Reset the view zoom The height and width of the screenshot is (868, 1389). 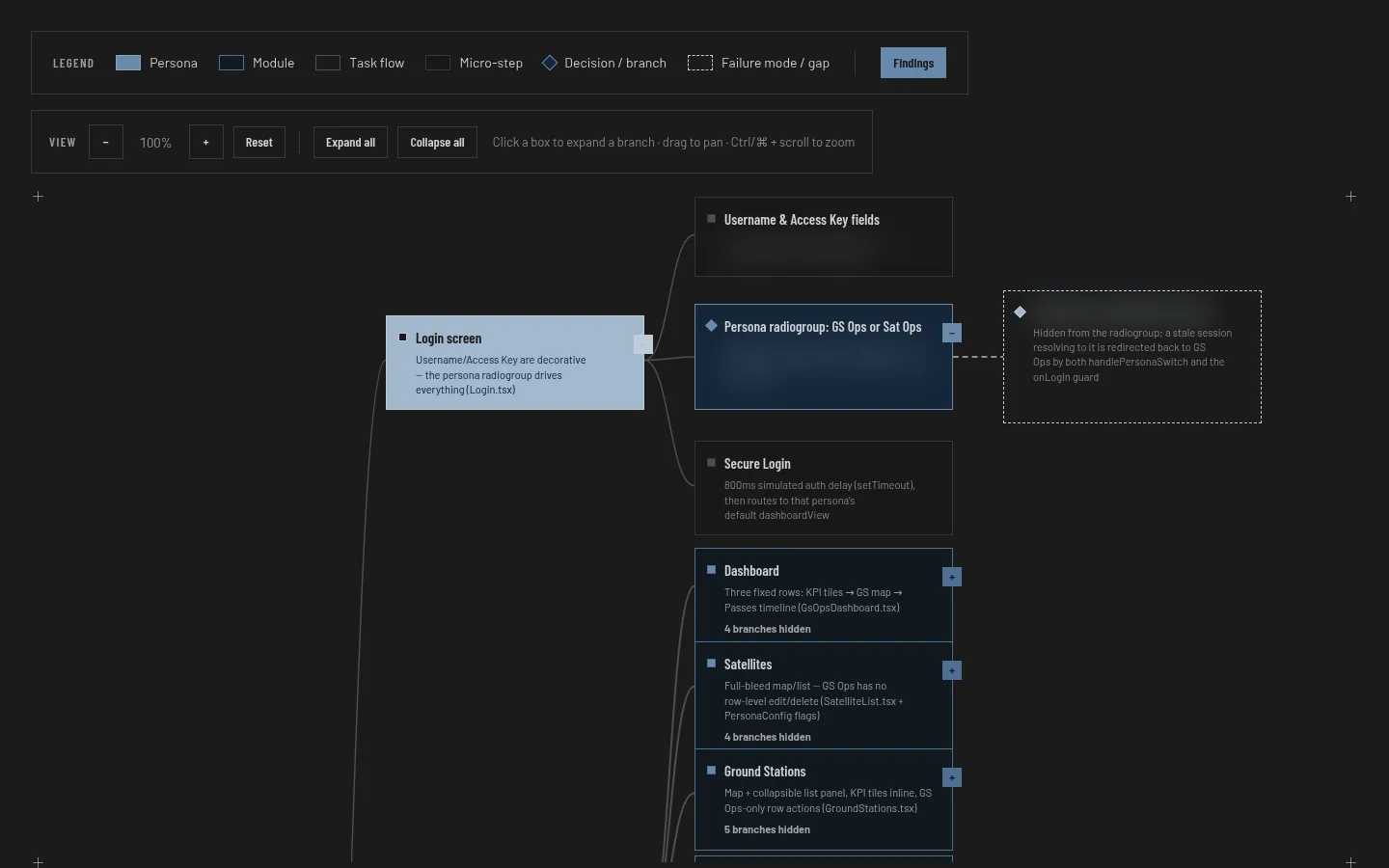259,142
